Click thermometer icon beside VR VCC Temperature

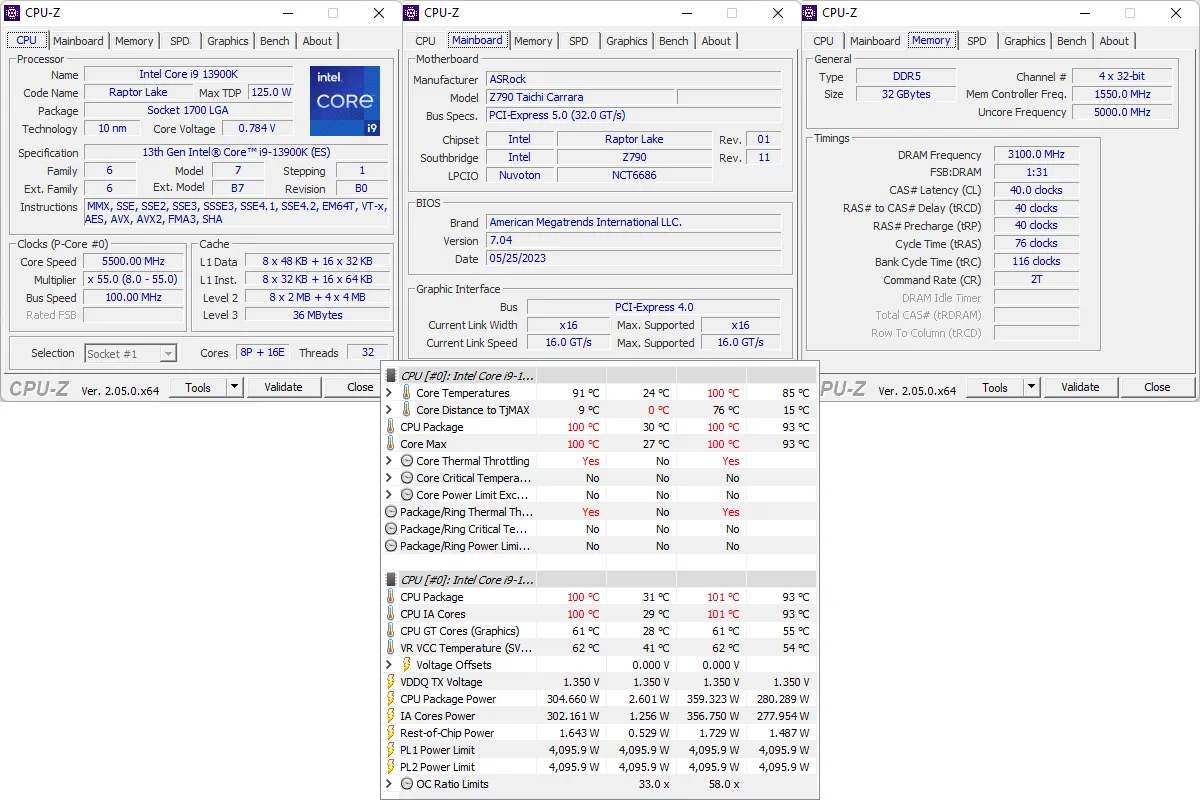coord(391,648)
